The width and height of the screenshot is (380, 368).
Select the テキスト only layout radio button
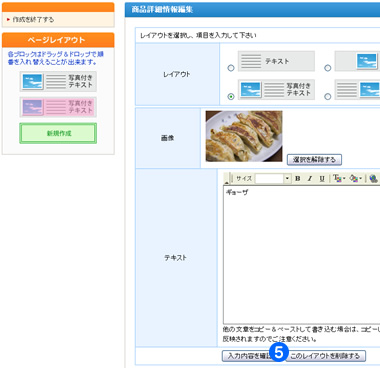pos(231,68)
